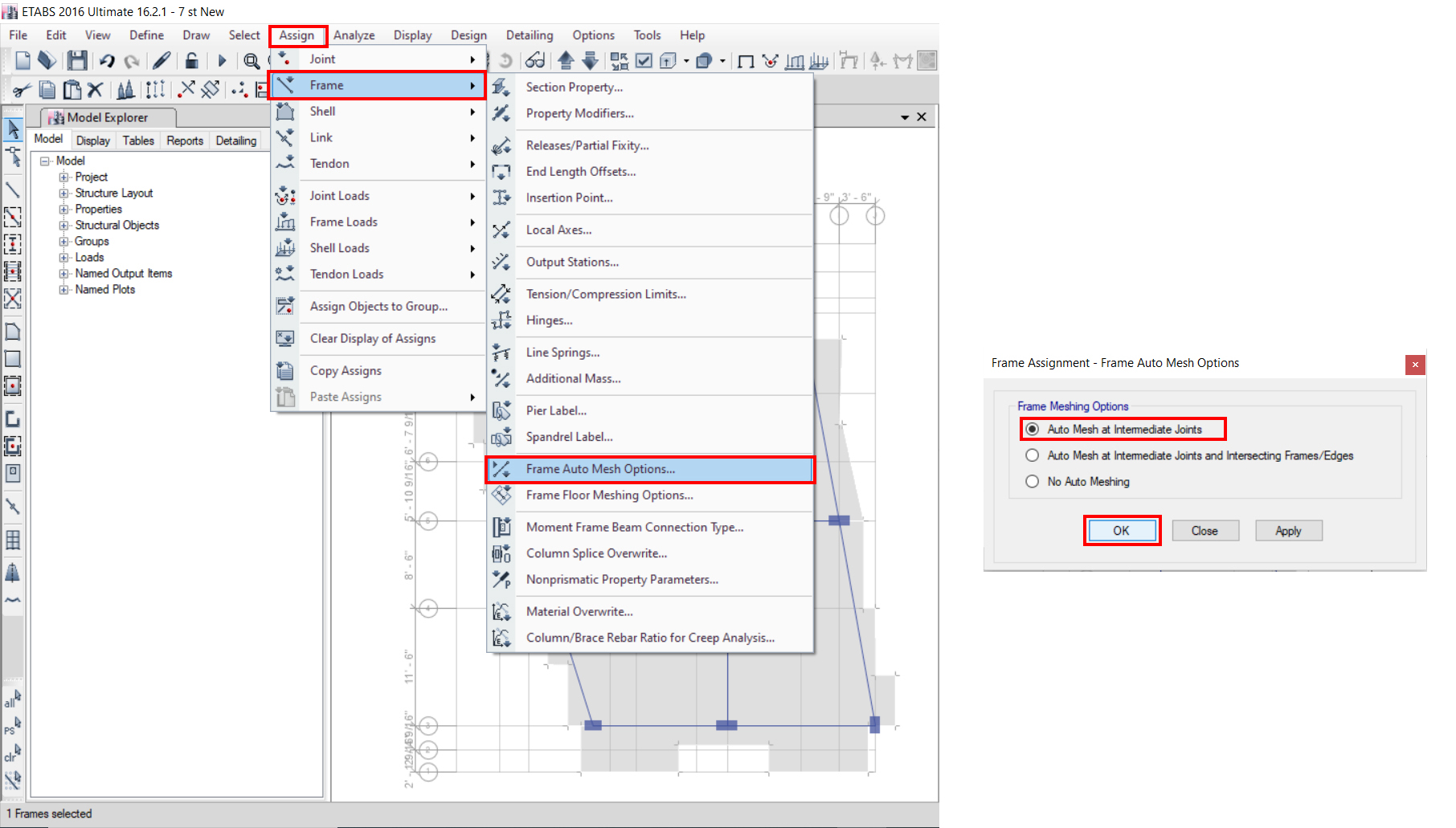Select the arrow pointer tool in left toolbar
Screen dimensions: 1456x828
[13, 128]
